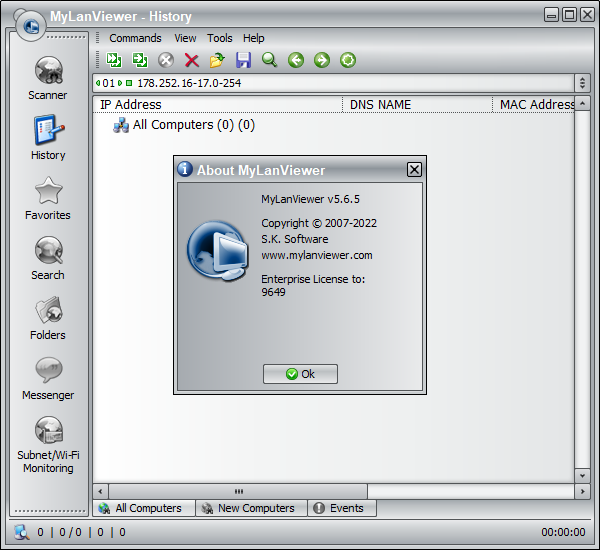Click the IP Address column header
This screenshot has height=550, width=600.
[217, 104]
